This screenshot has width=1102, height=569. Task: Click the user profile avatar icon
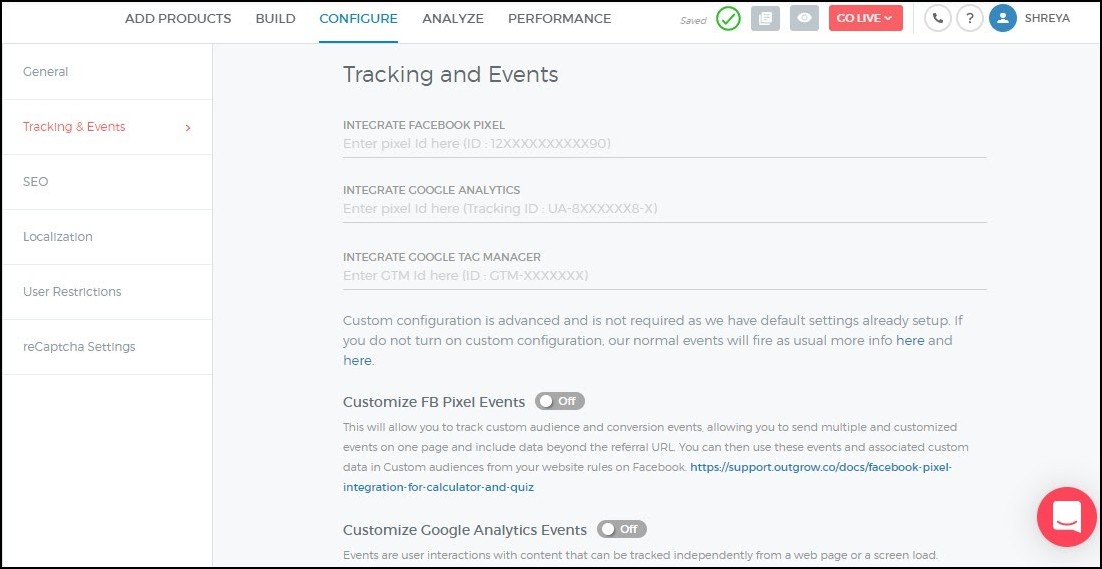click(1003, 19)
